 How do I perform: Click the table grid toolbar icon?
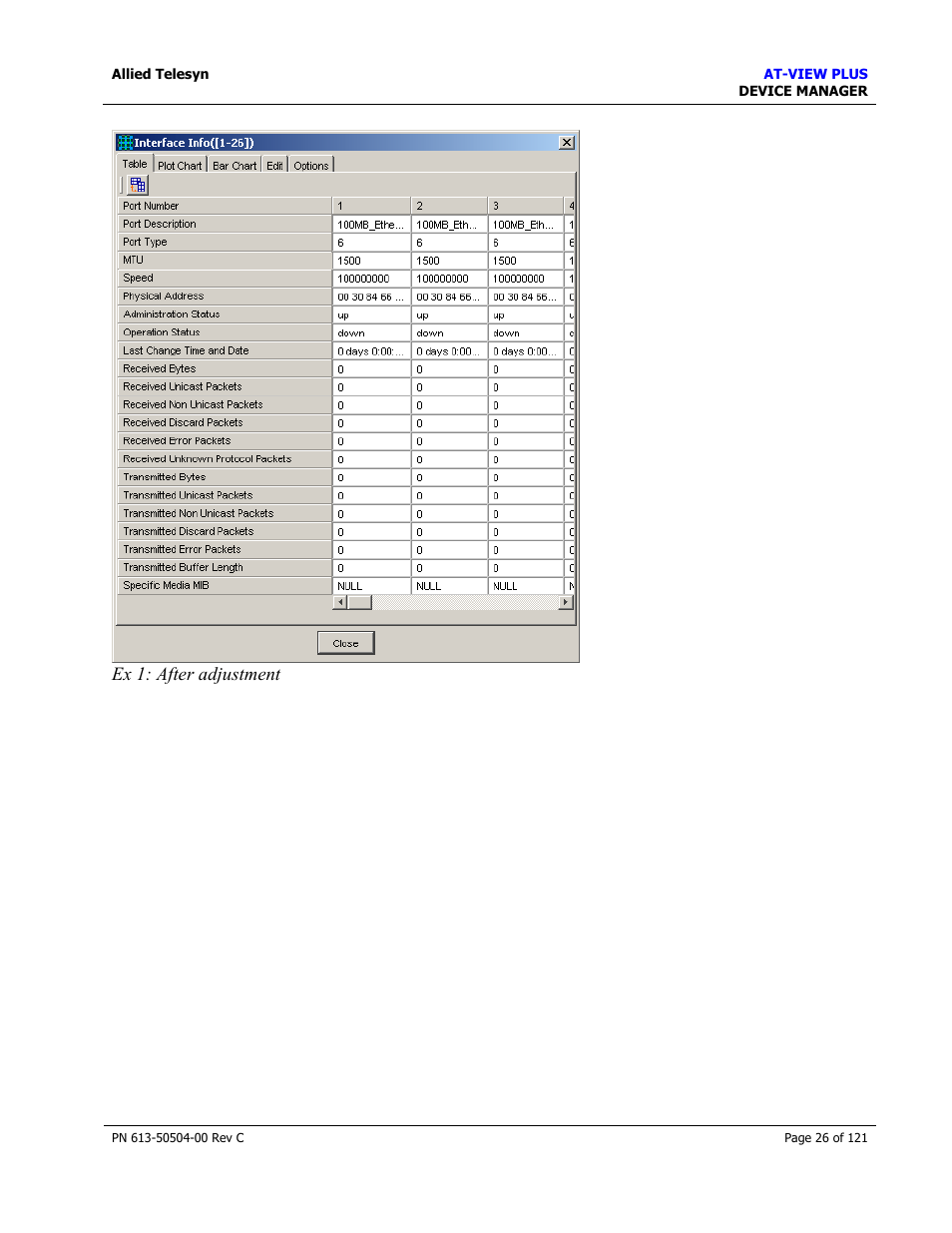pyautogui.click(x=138, y=185)
